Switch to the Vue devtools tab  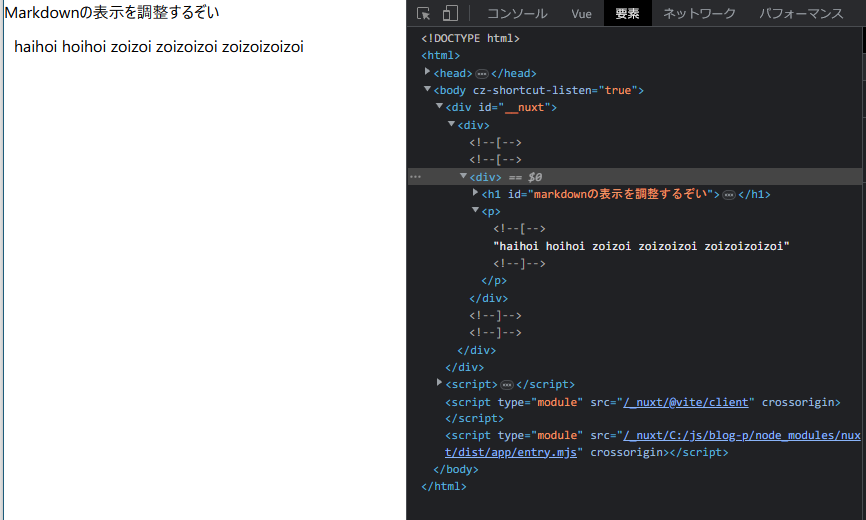coord(581,13)
